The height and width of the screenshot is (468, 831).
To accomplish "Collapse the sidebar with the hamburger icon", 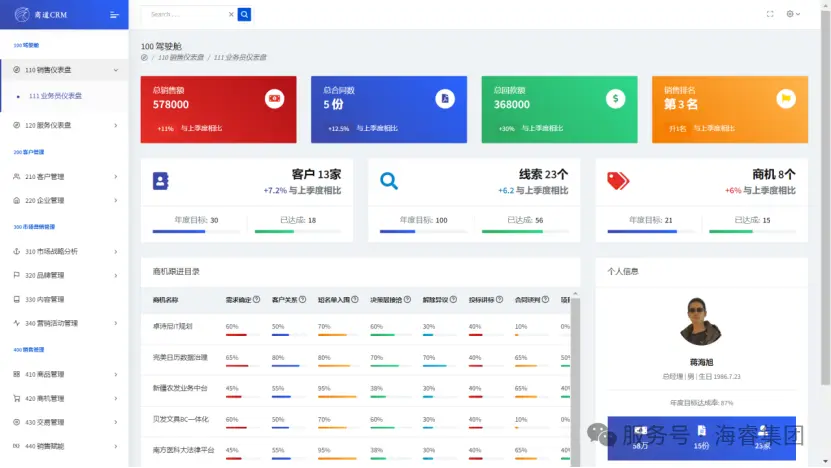I will (114, 14).
